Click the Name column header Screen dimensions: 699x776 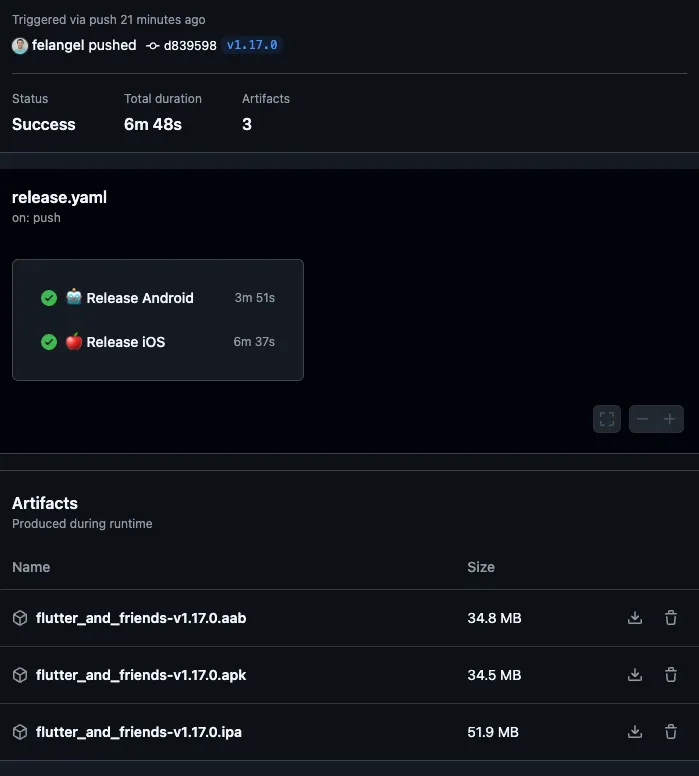click(x=31, y=567)
